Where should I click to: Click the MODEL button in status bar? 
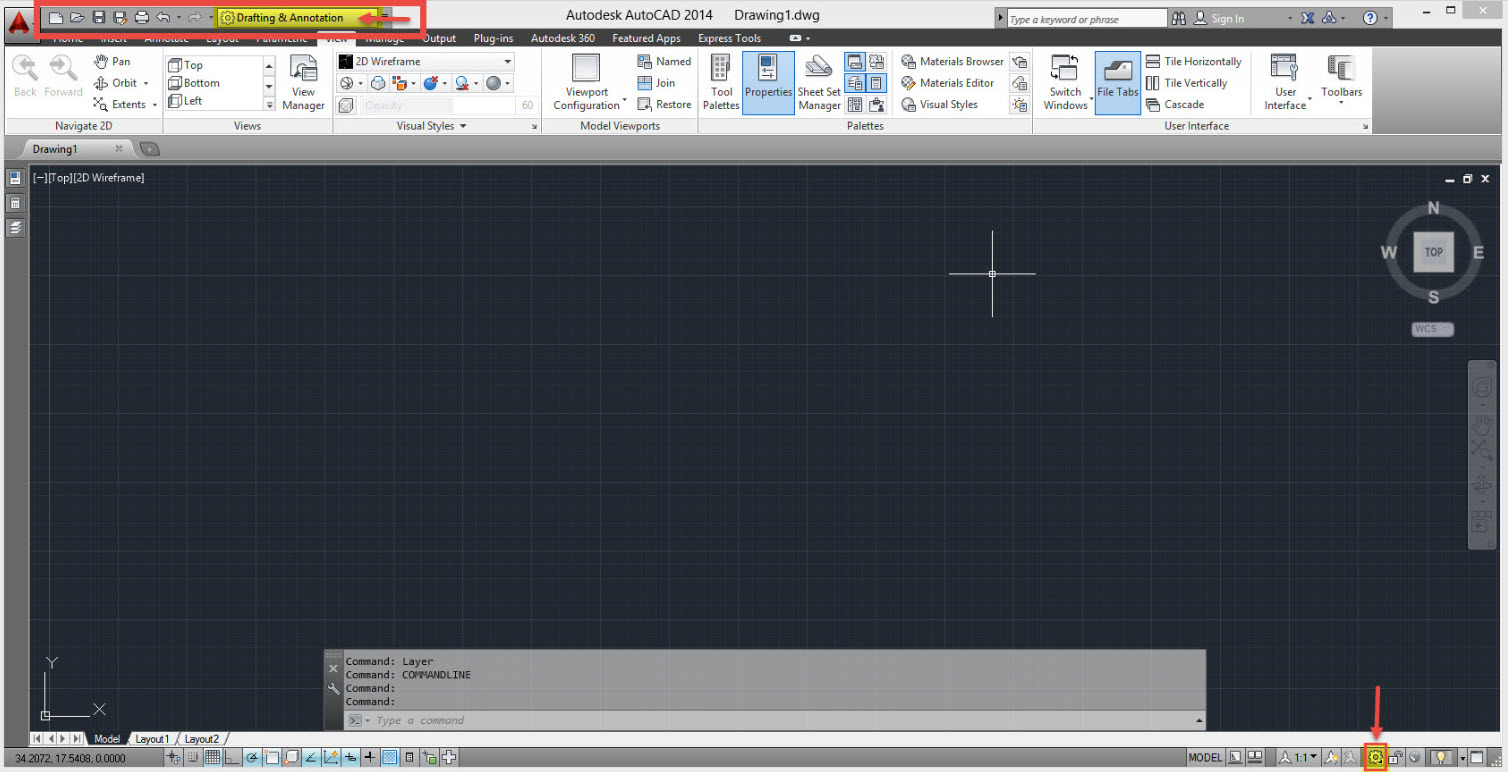click(1205, 758)
